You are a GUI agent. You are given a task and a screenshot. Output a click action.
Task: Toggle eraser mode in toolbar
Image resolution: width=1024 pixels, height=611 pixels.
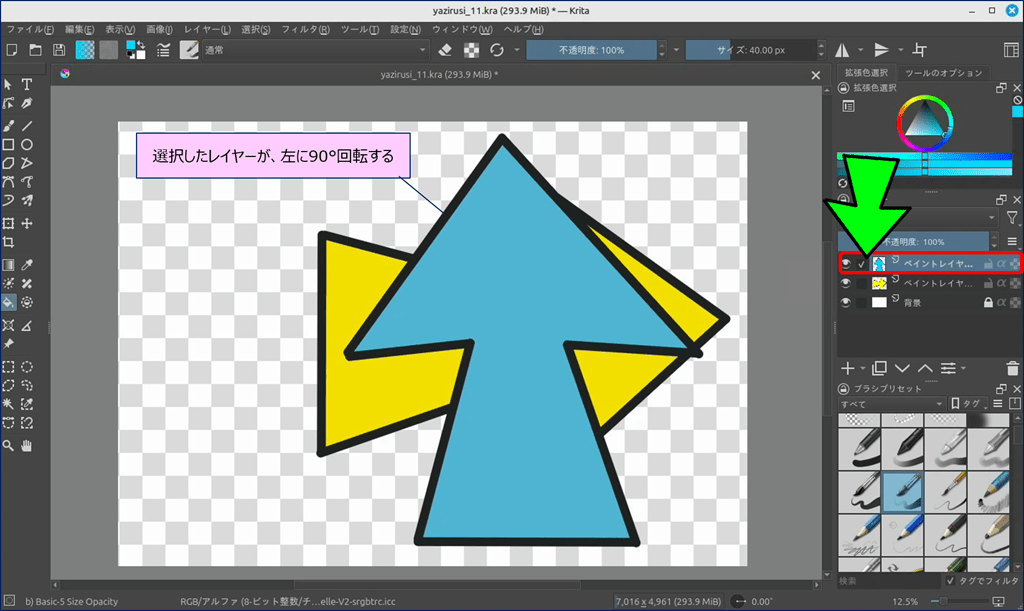(x=446, y=50)
